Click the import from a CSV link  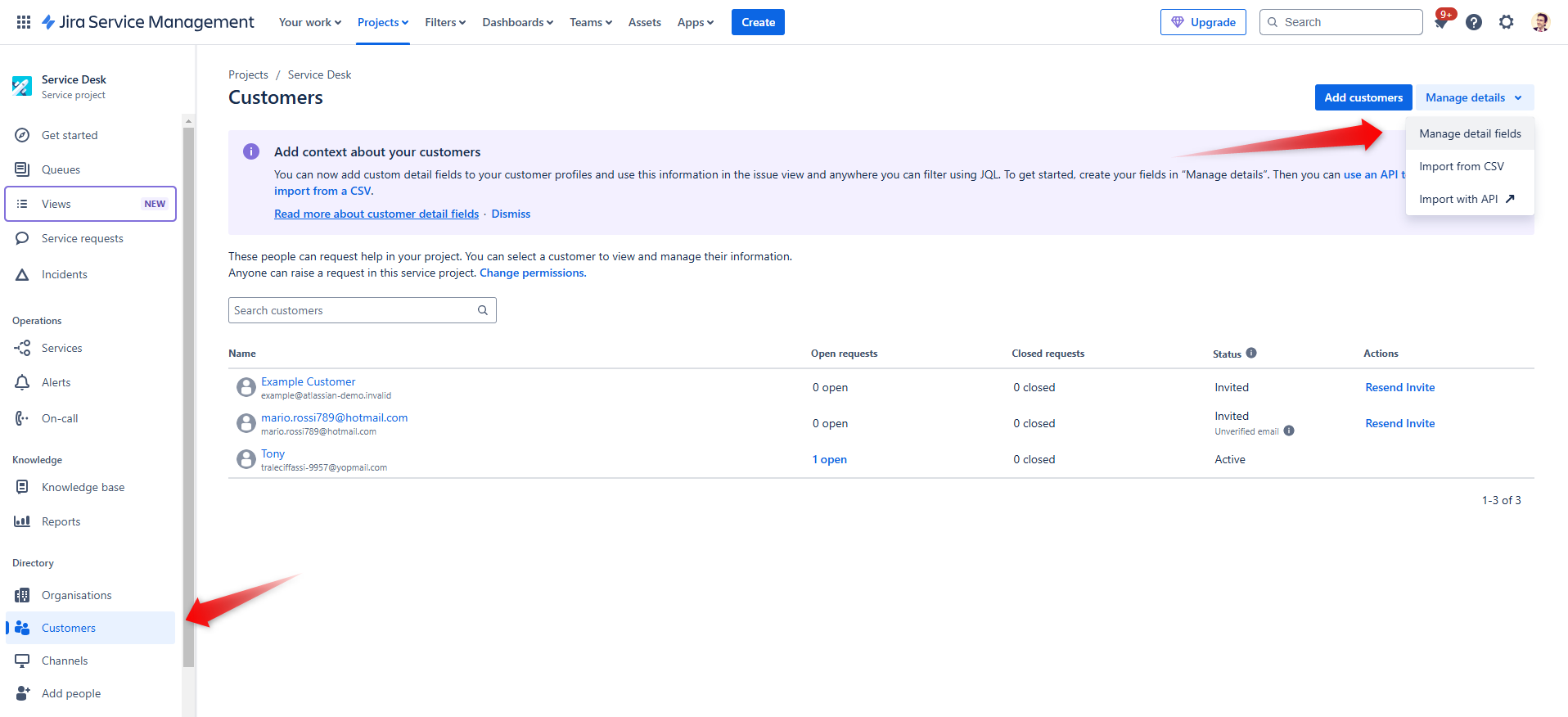click(322, 191)
